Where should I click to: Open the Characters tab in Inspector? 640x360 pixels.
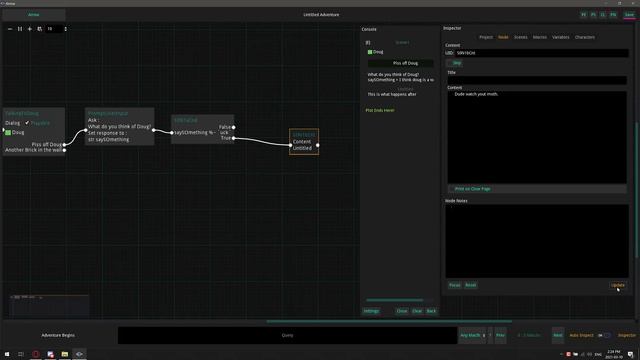pos(584,37)
